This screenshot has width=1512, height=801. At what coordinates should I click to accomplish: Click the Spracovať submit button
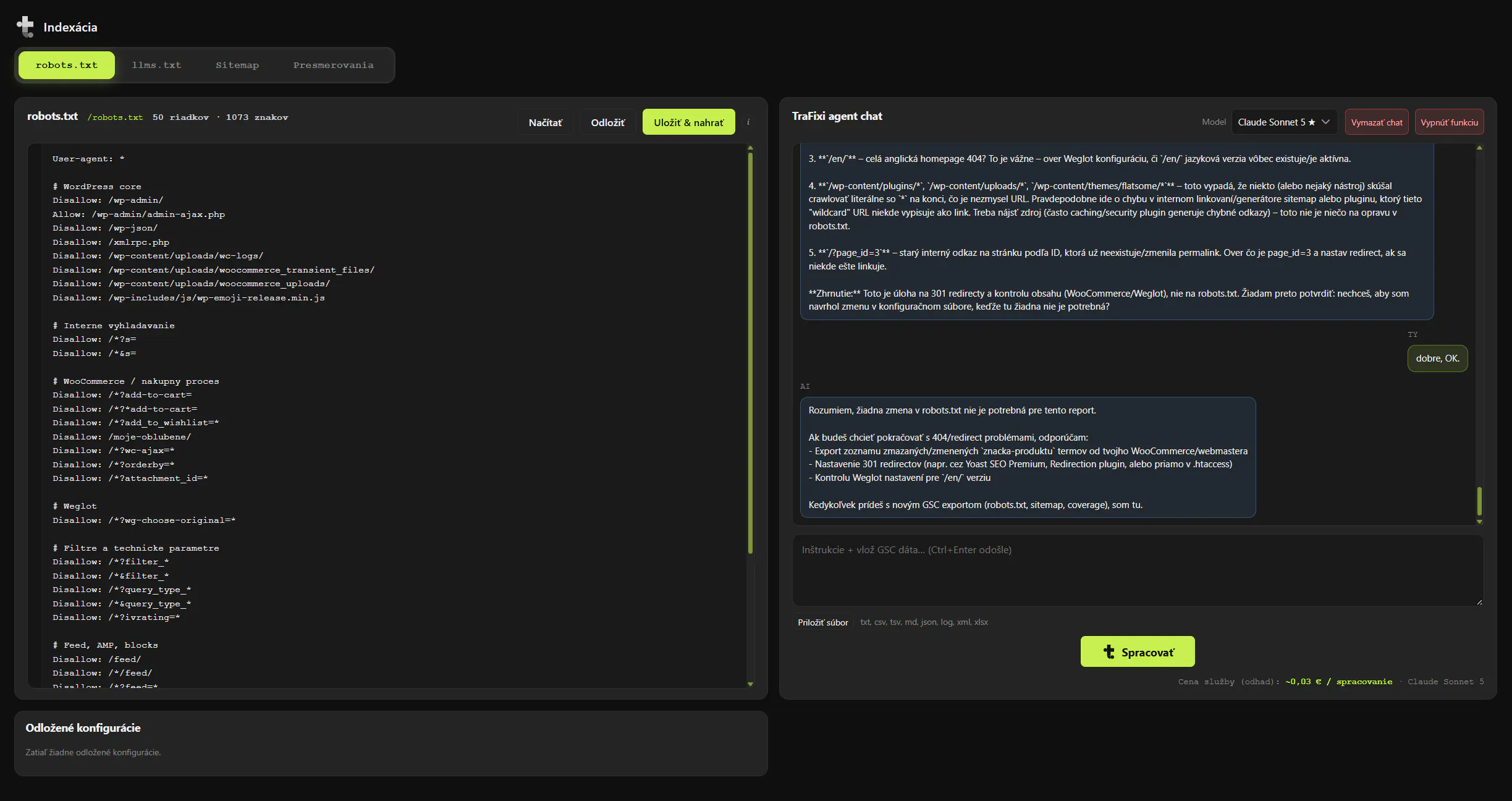1138,651
